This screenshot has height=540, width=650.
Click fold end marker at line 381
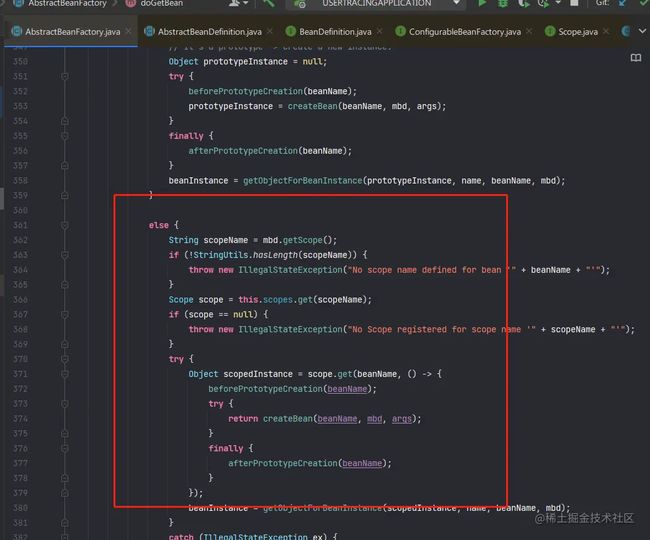(x=65, y=523)
